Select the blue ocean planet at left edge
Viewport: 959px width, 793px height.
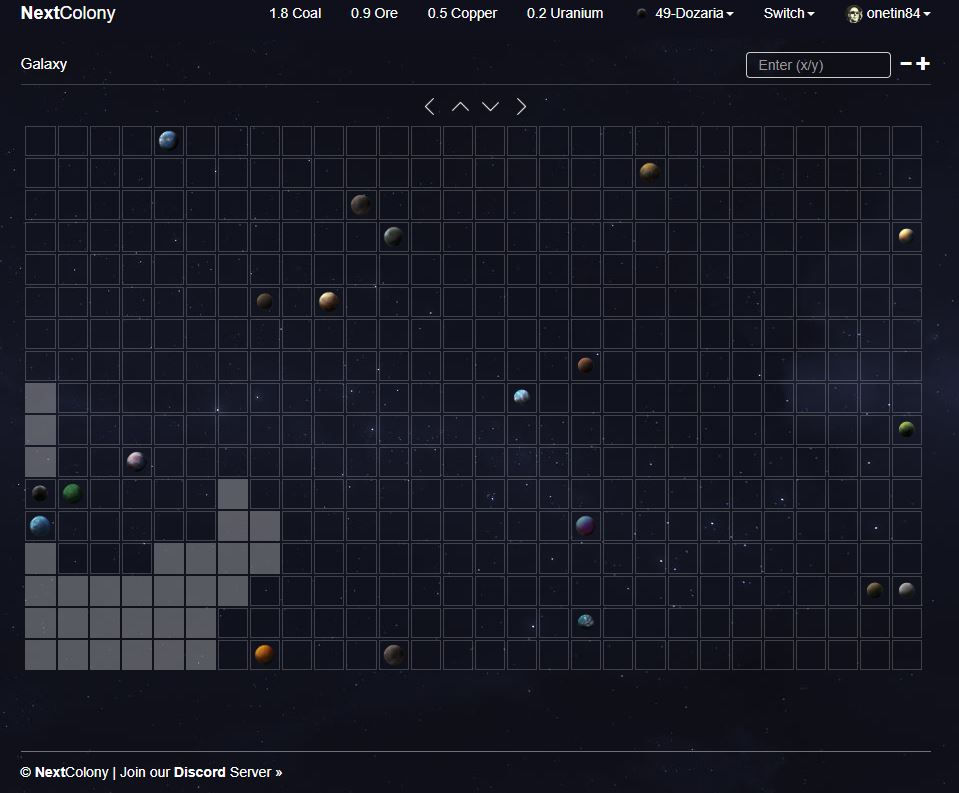(x=40, y=526)
